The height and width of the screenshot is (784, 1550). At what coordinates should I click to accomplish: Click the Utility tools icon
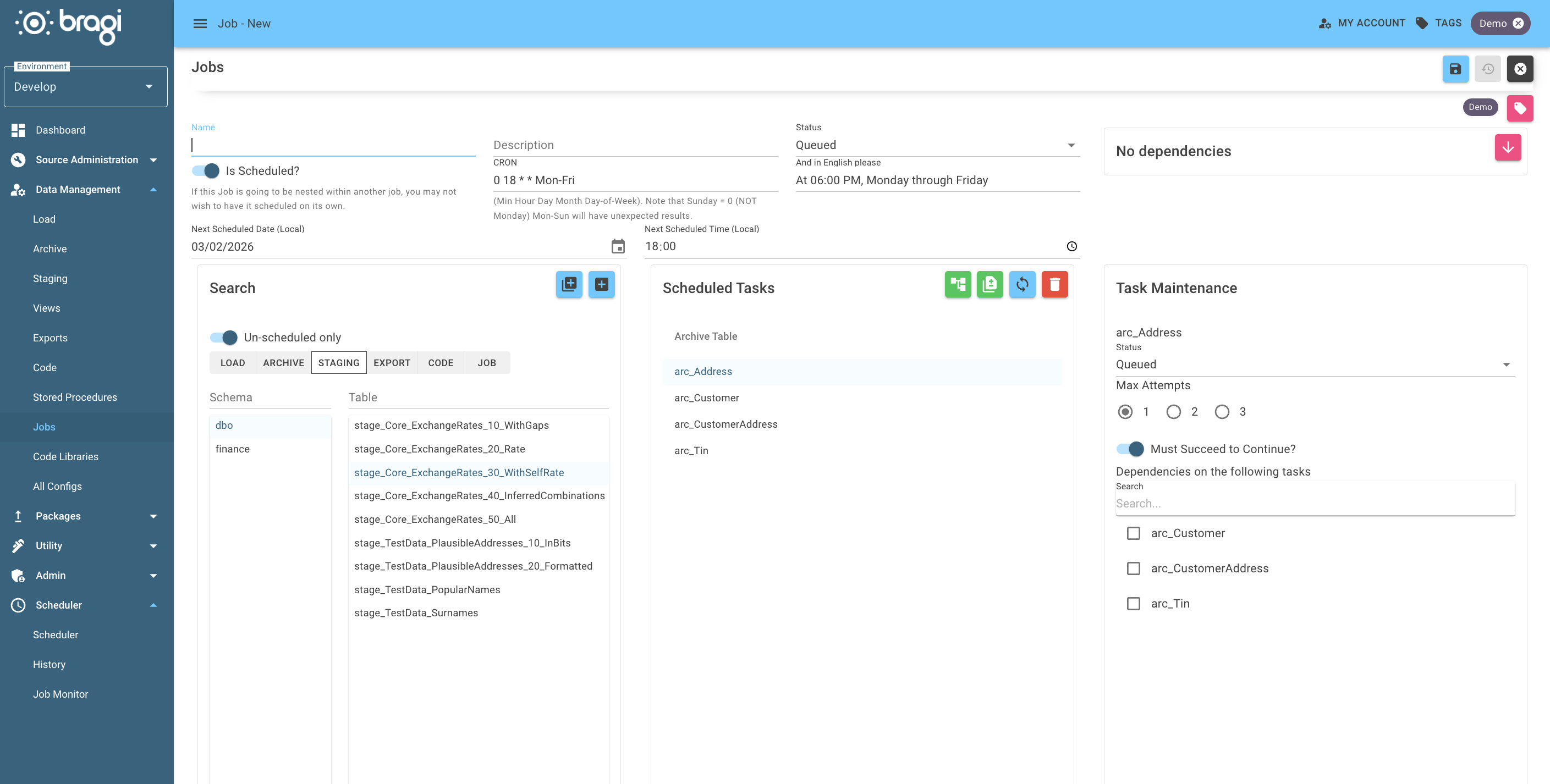18,545
